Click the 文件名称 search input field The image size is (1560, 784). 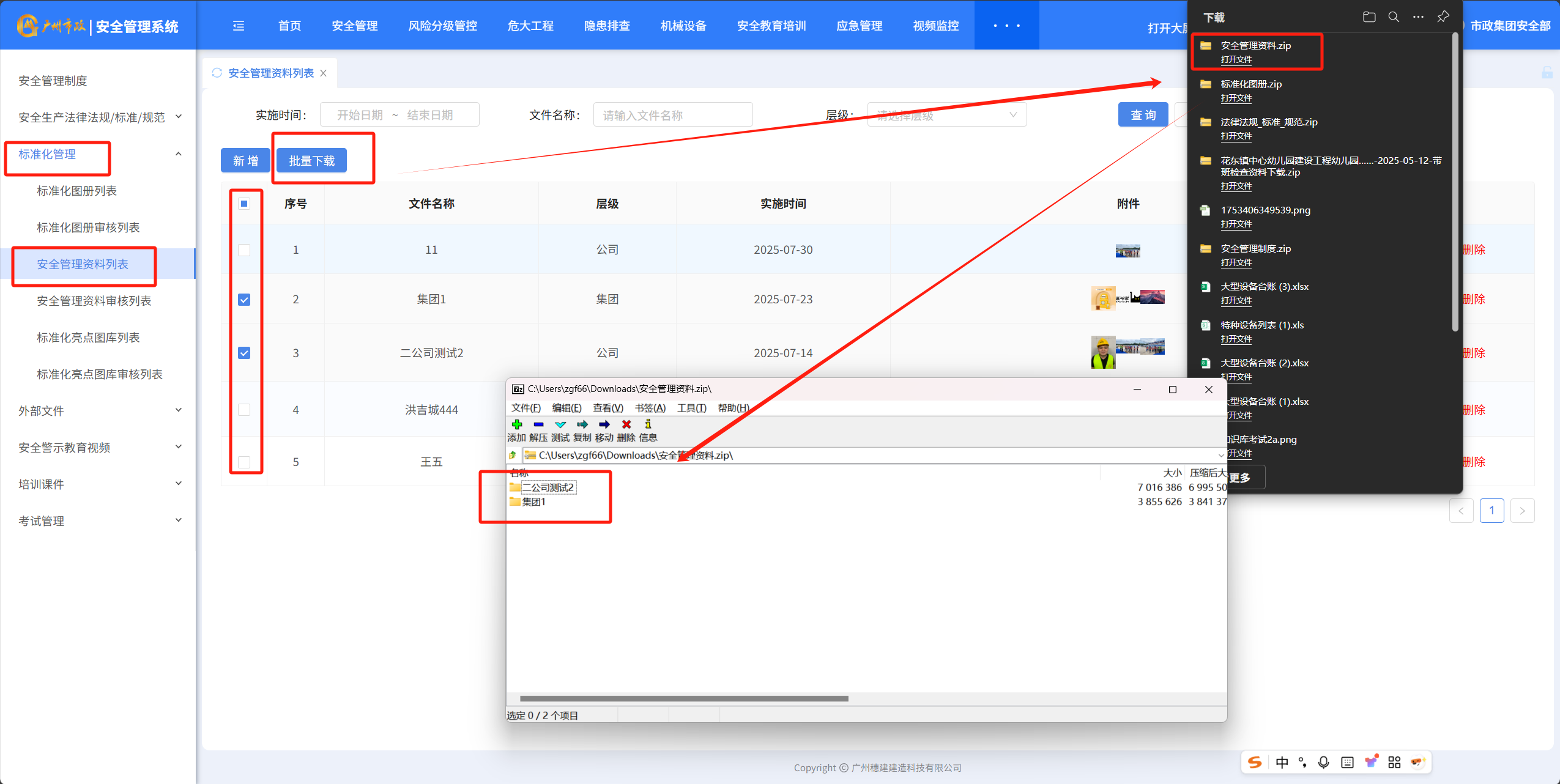point(672,115)
